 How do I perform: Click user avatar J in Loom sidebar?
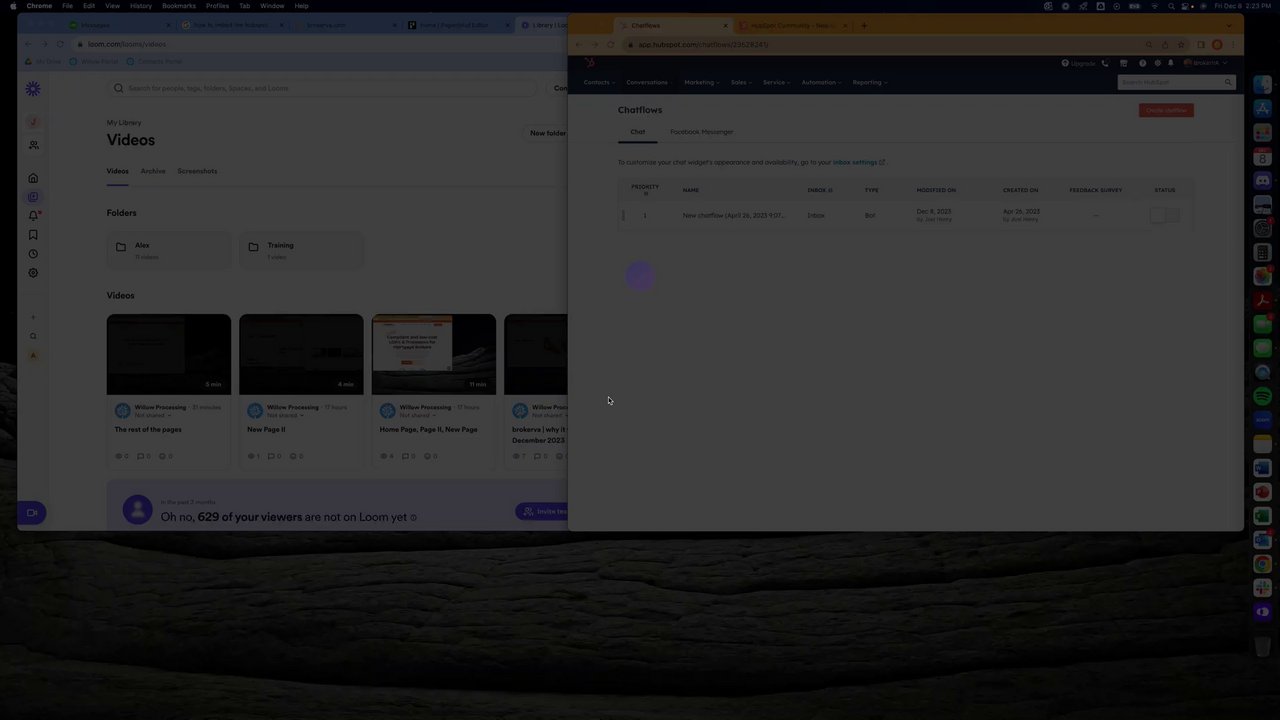(x=33, y=122)
